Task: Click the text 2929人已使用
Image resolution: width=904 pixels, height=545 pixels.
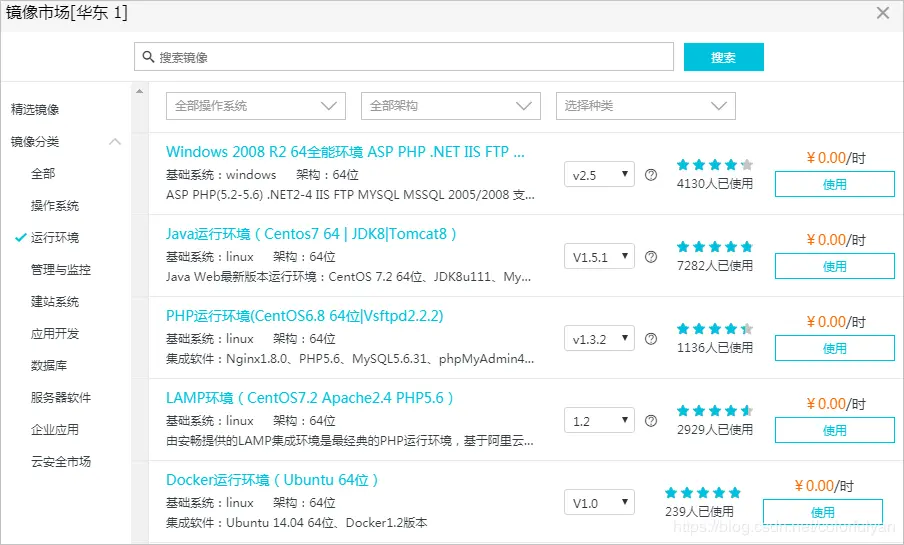Action: coord(715,430)
